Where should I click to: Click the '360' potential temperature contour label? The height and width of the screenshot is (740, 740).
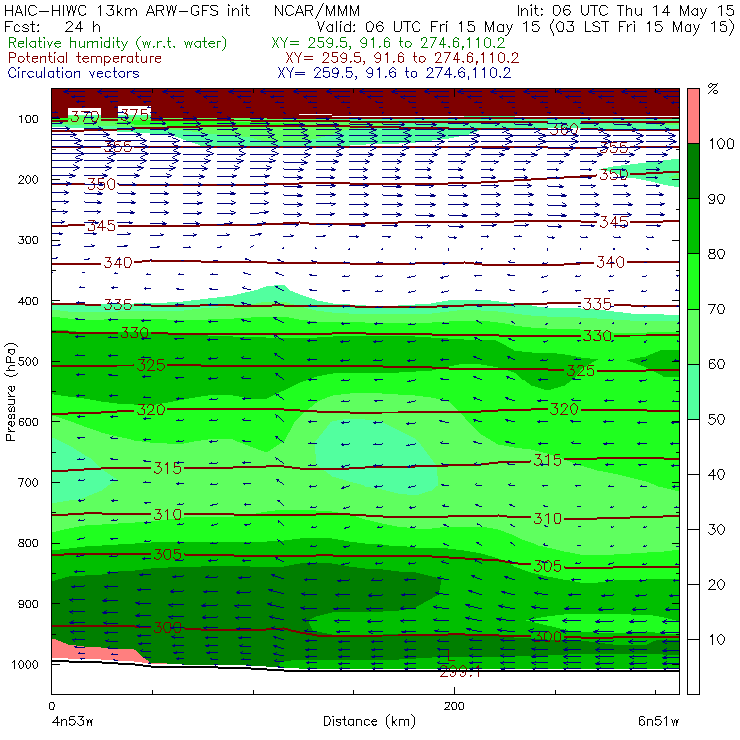tap(564, 129)
